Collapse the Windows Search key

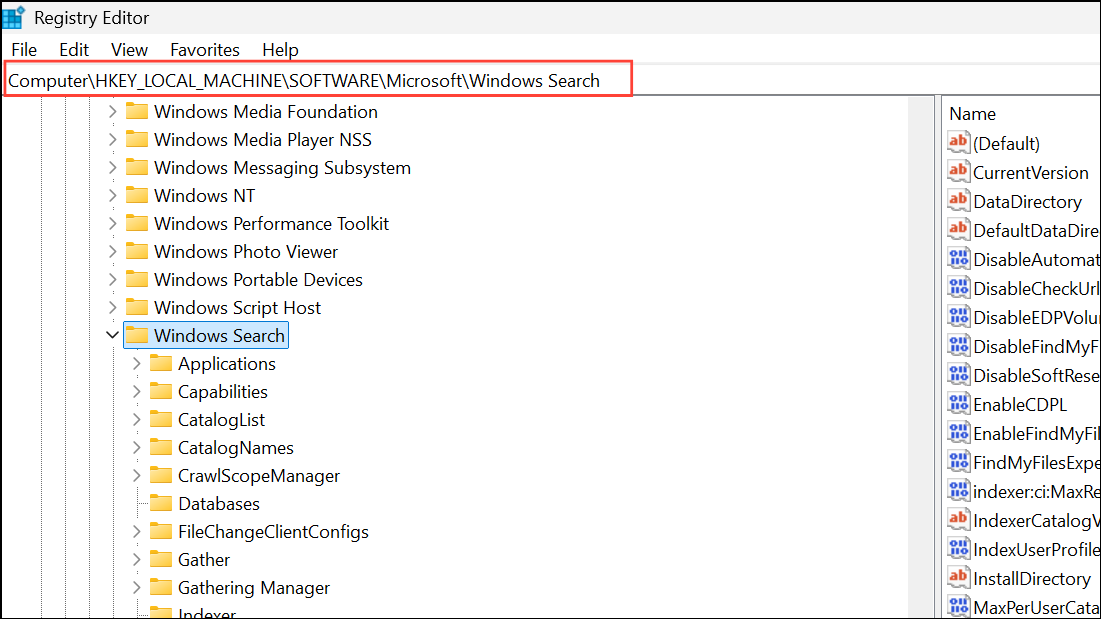112,335
